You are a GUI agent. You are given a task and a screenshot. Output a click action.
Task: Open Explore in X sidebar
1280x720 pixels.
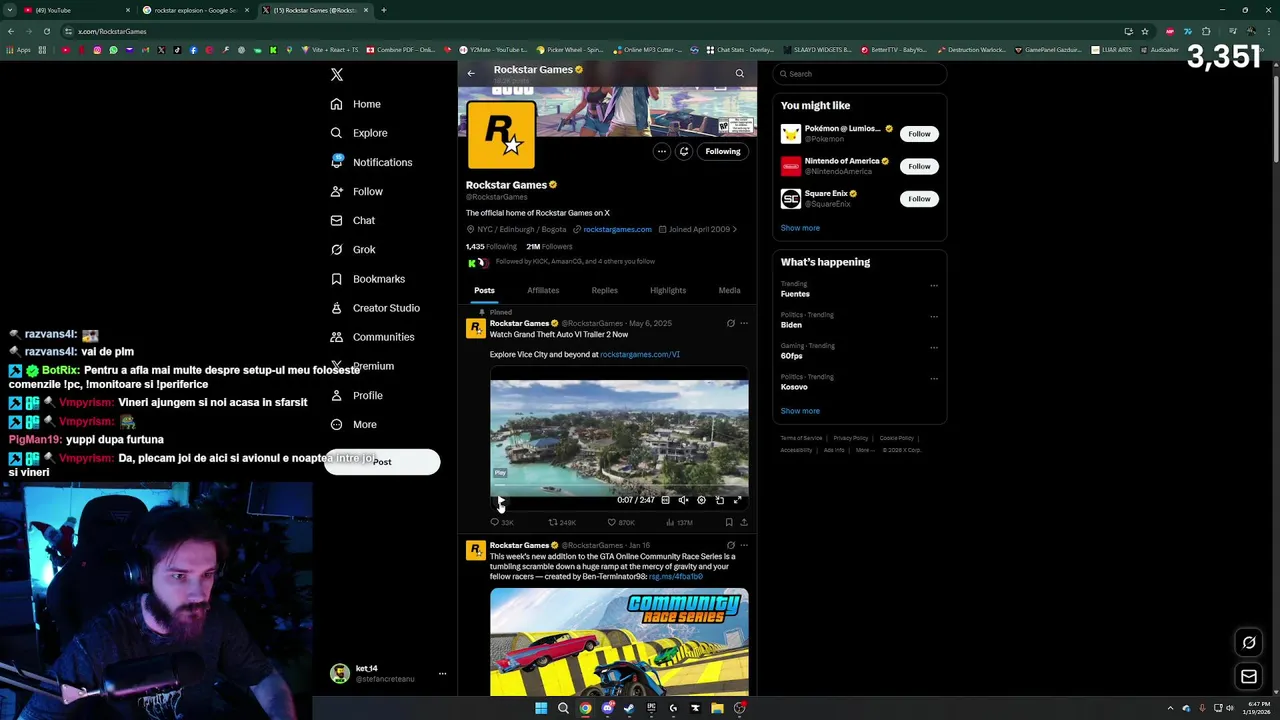click(359, 133)
